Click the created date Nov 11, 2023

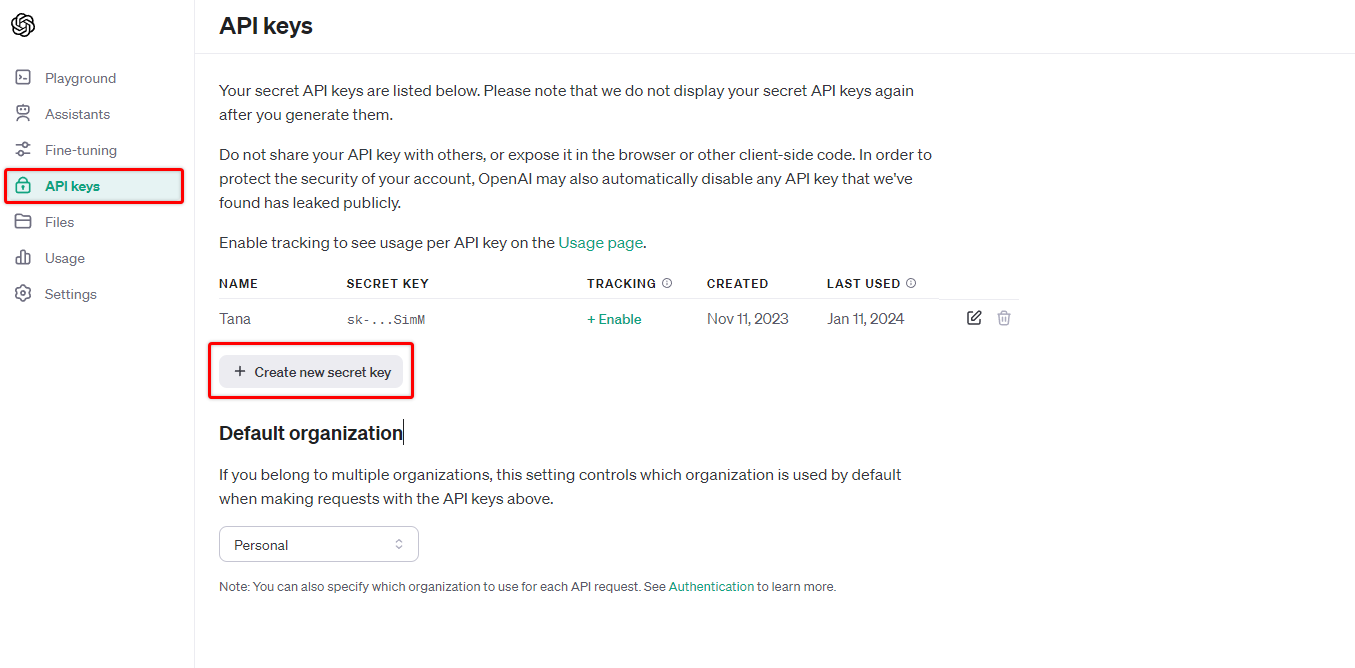click(x=747, y=319)
